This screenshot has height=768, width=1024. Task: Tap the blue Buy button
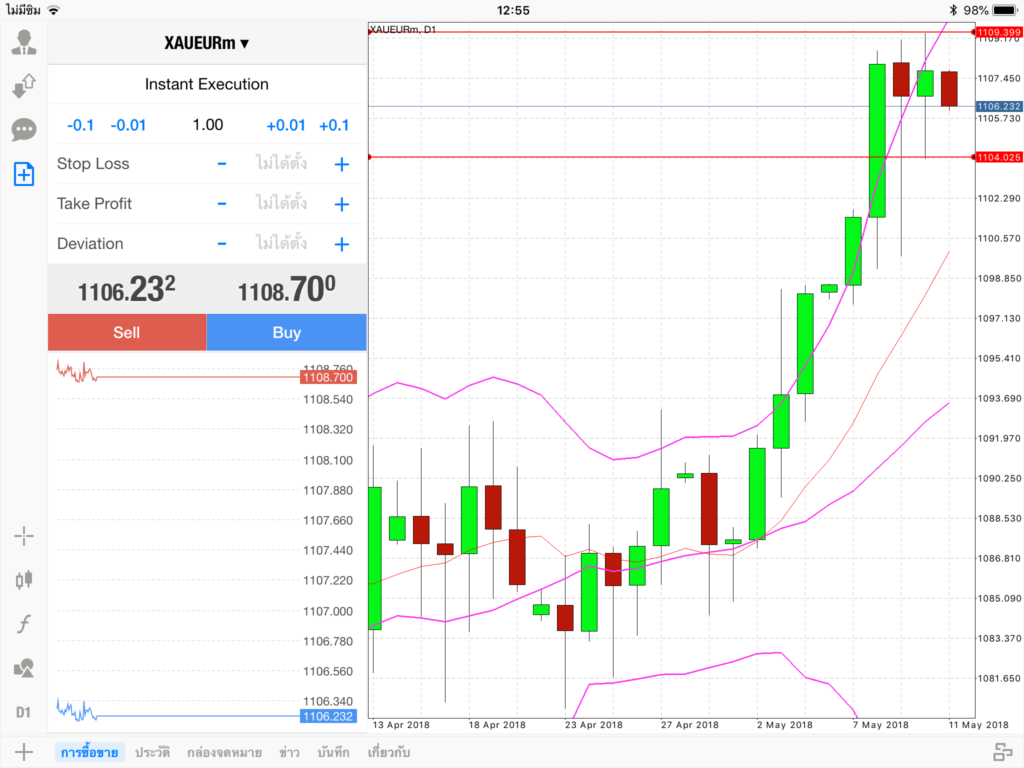click(287, 332)
